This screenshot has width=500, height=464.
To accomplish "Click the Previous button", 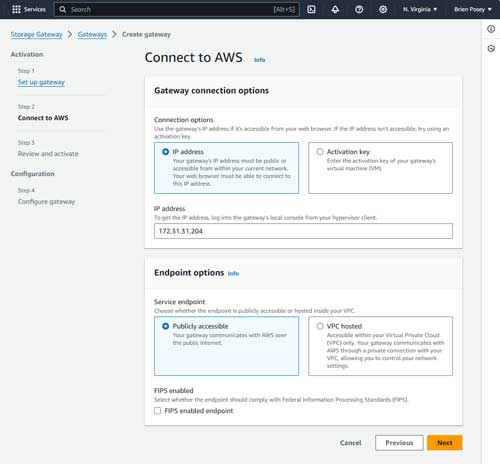I will coord(399,443).
